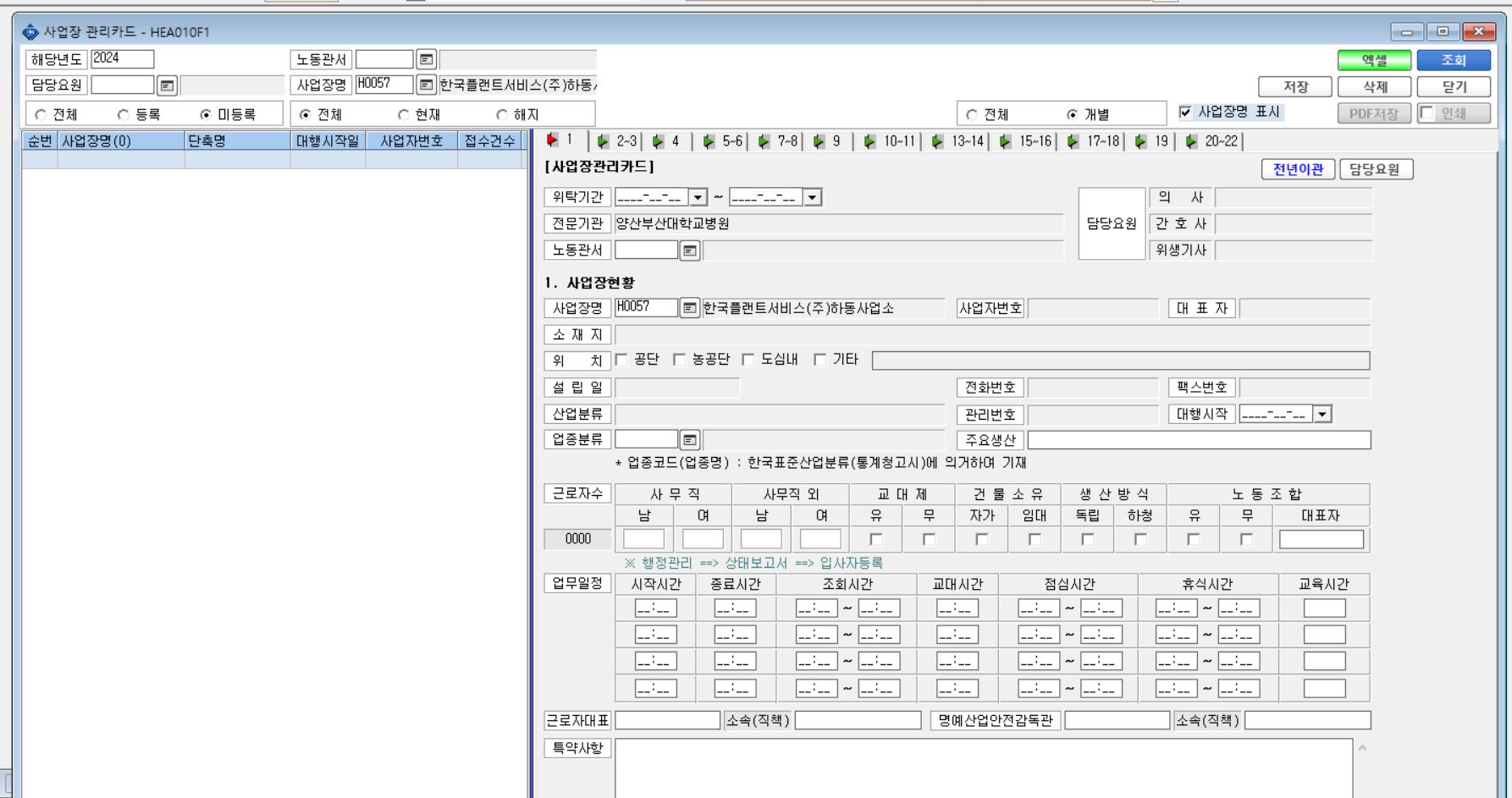Switch to the 20~22 tab
1512x798 pixels.
(x=1213, y=141)
